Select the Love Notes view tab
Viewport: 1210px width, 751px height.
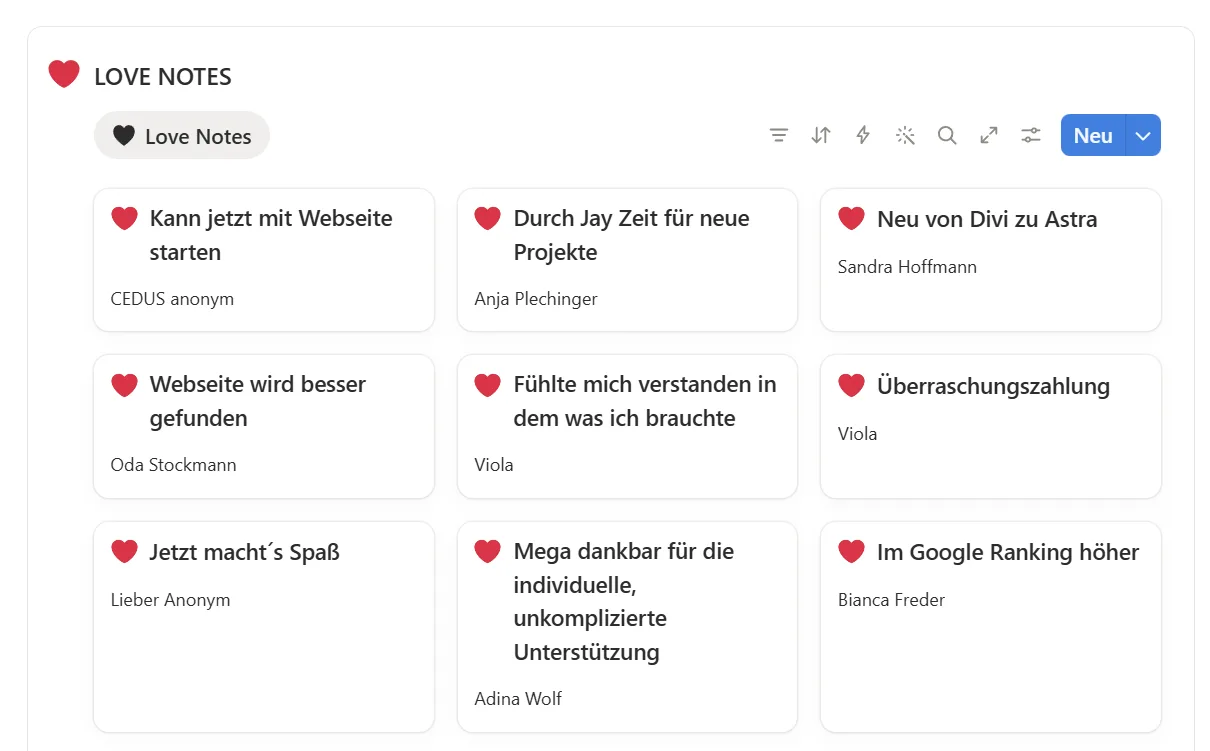[x=182, y=136]
